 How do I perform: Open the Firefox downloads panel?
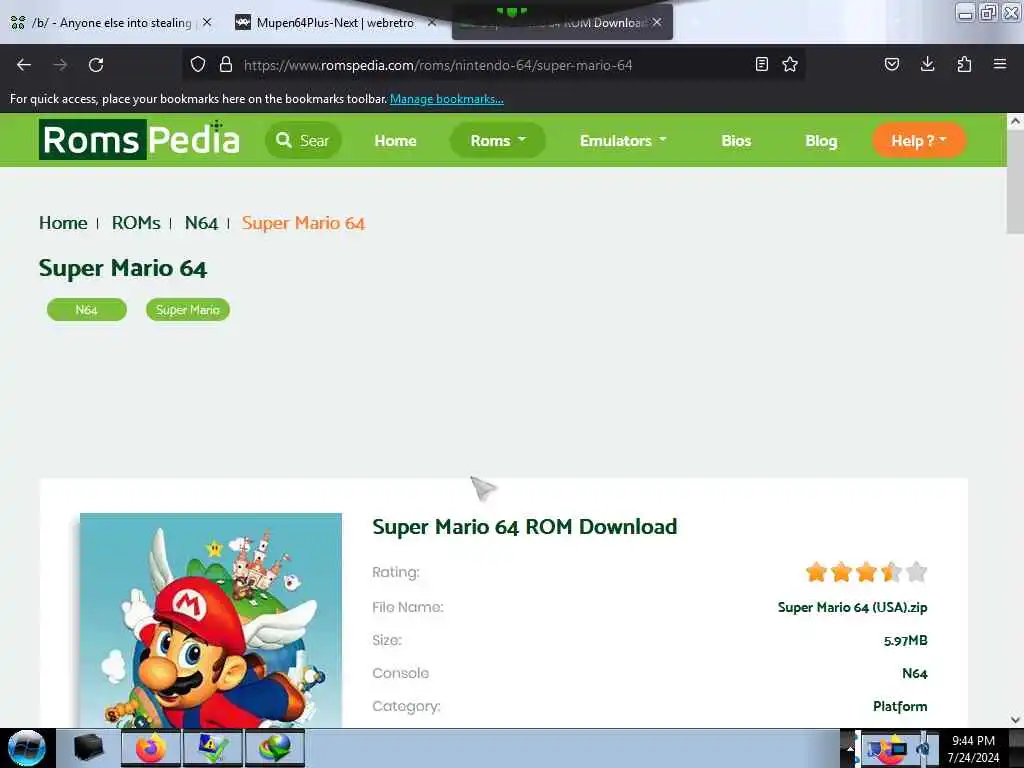tap(927, 64)
